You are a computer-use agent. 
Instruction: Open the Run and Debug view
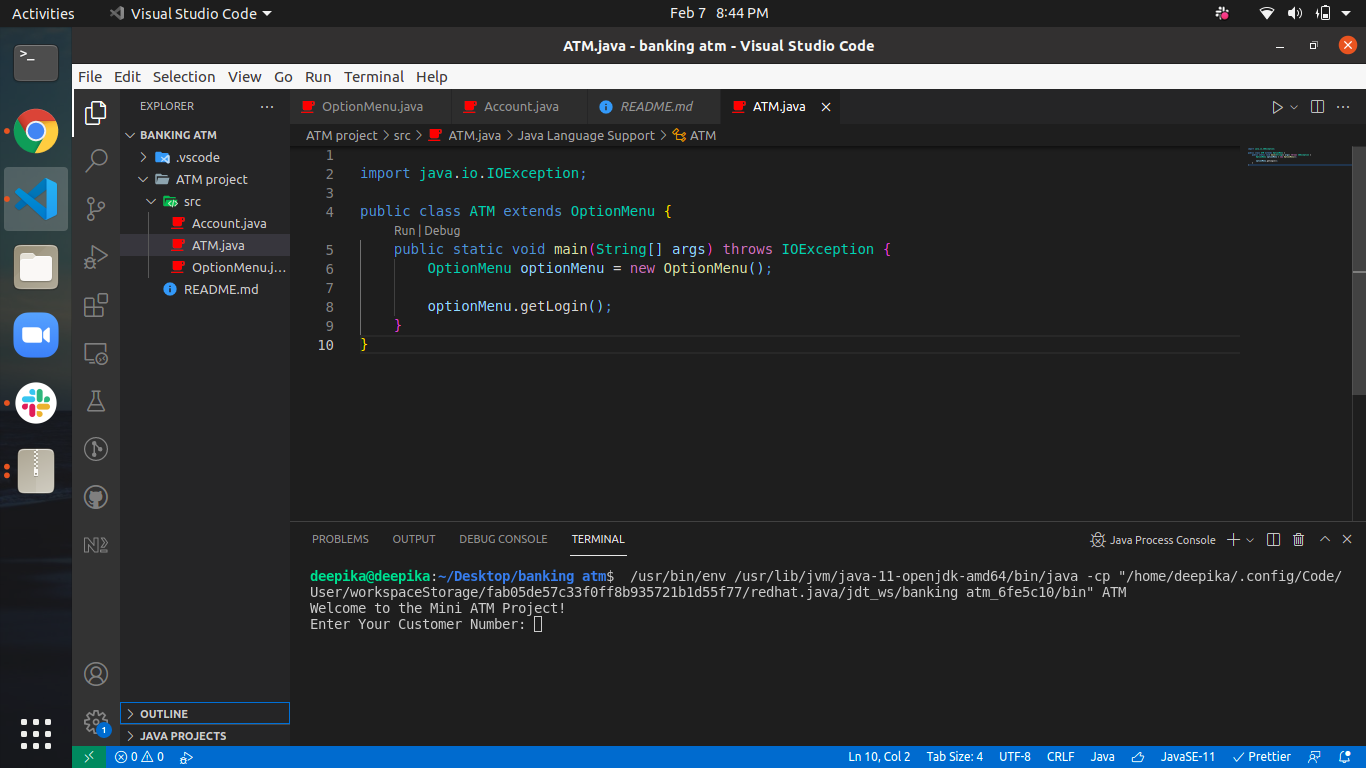point(96,257)
